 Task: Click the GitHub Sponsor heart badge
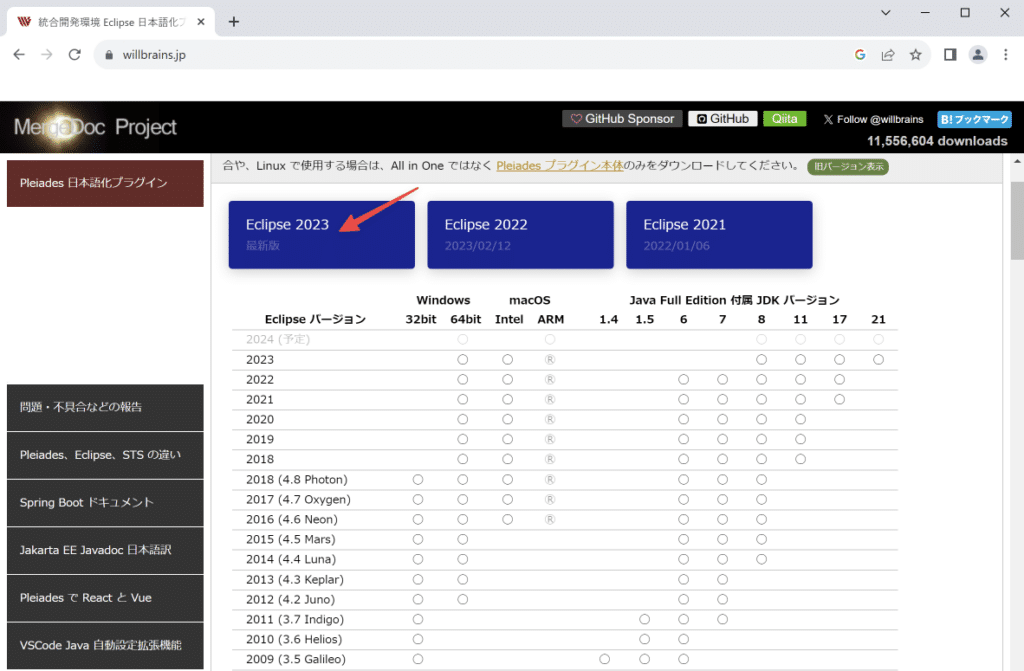tap(622, 118)
